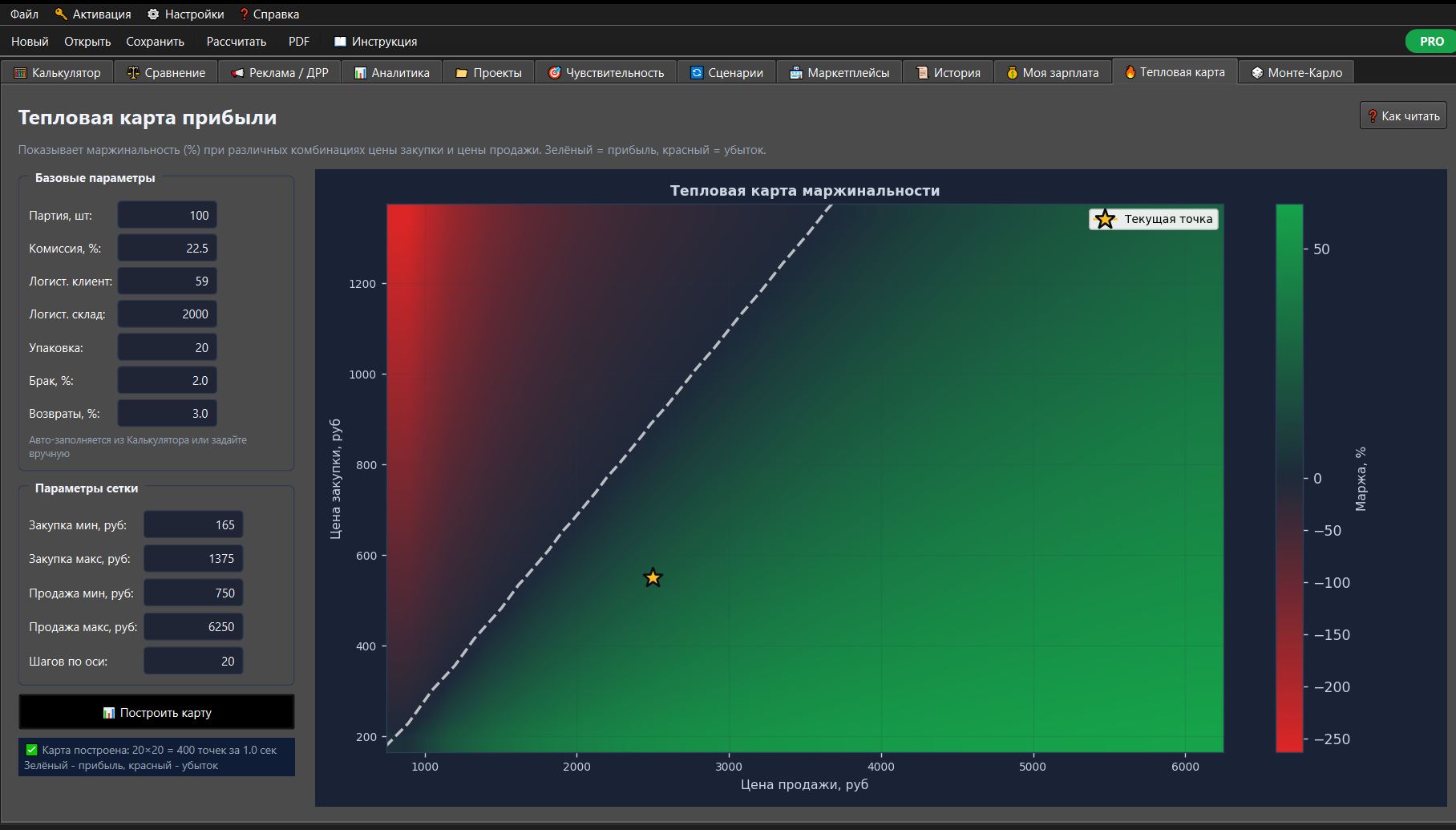Switch to the Монте-Карло tab
The height and width of the screenshot is (830, 1456).
[x=1296, y=72]
